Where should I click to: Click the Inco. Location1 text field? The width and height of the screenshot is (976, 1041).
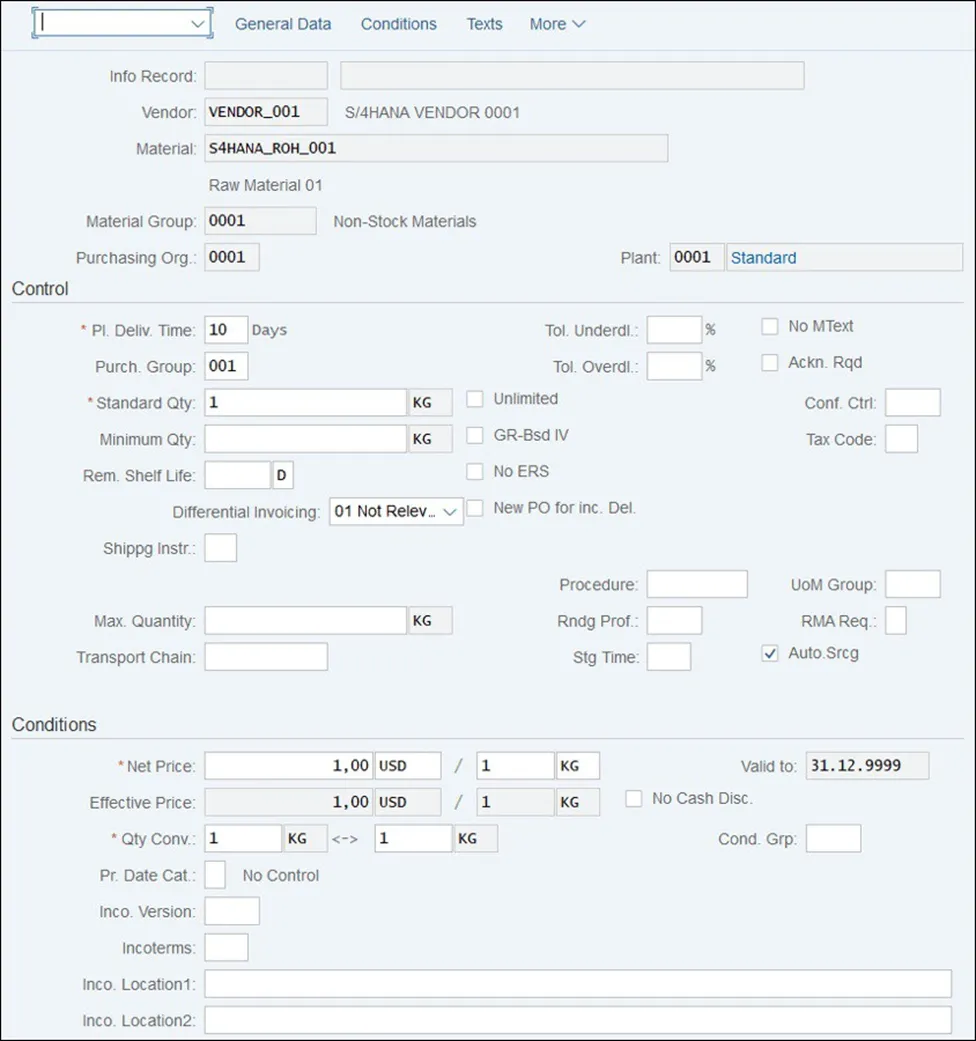click(577, 984)
